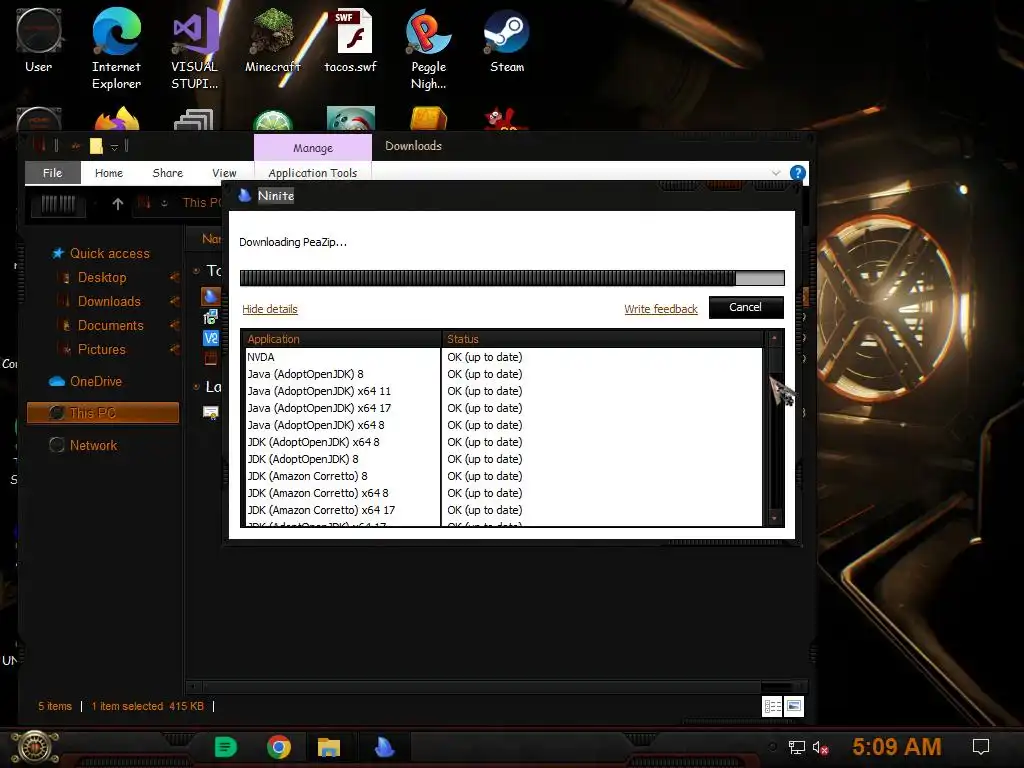Open the notification center icon
The image size is (1024, 768).
click(981, 746)
